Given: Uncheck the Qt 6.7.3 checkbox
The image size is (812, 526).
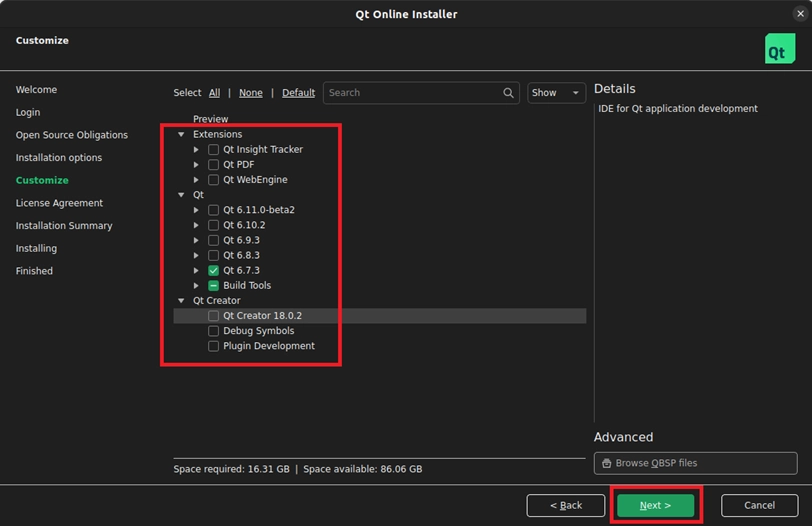Looking at the screenshot, I should tap(214, 271).
